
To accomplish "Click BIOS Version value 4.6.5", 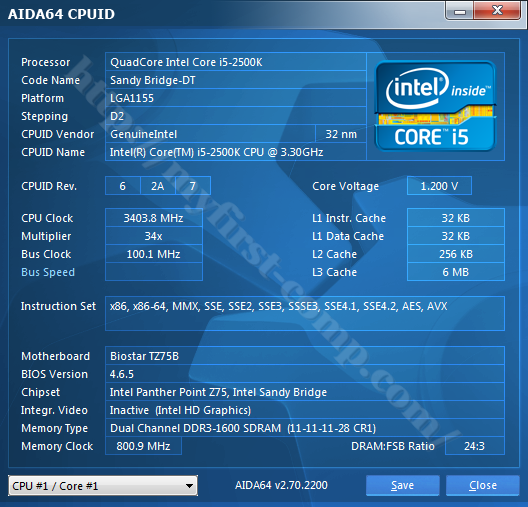I will click(x=305, y=374).
